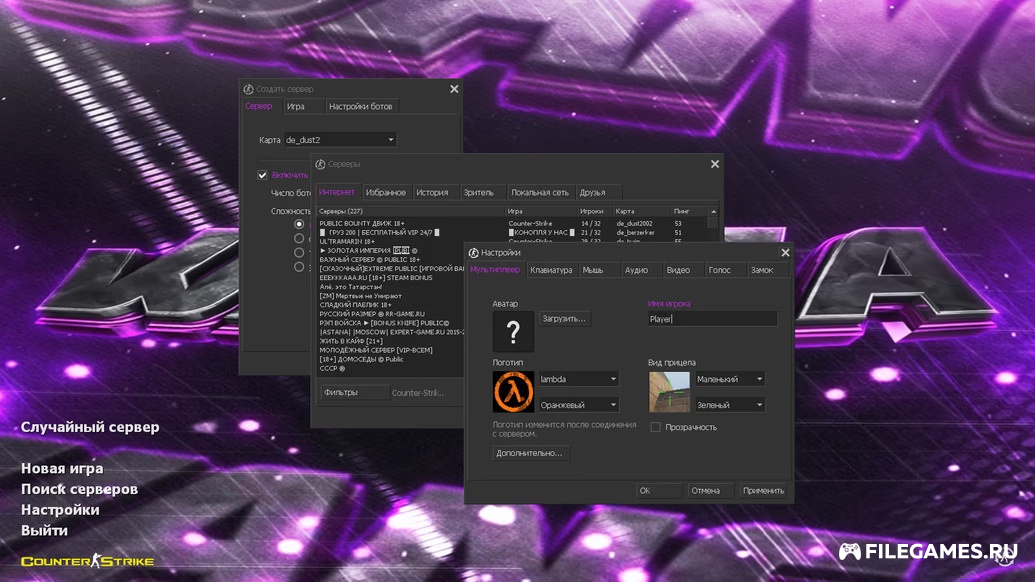
Task: Click the Имя игрока Player input field
Action: coord(712,319)
